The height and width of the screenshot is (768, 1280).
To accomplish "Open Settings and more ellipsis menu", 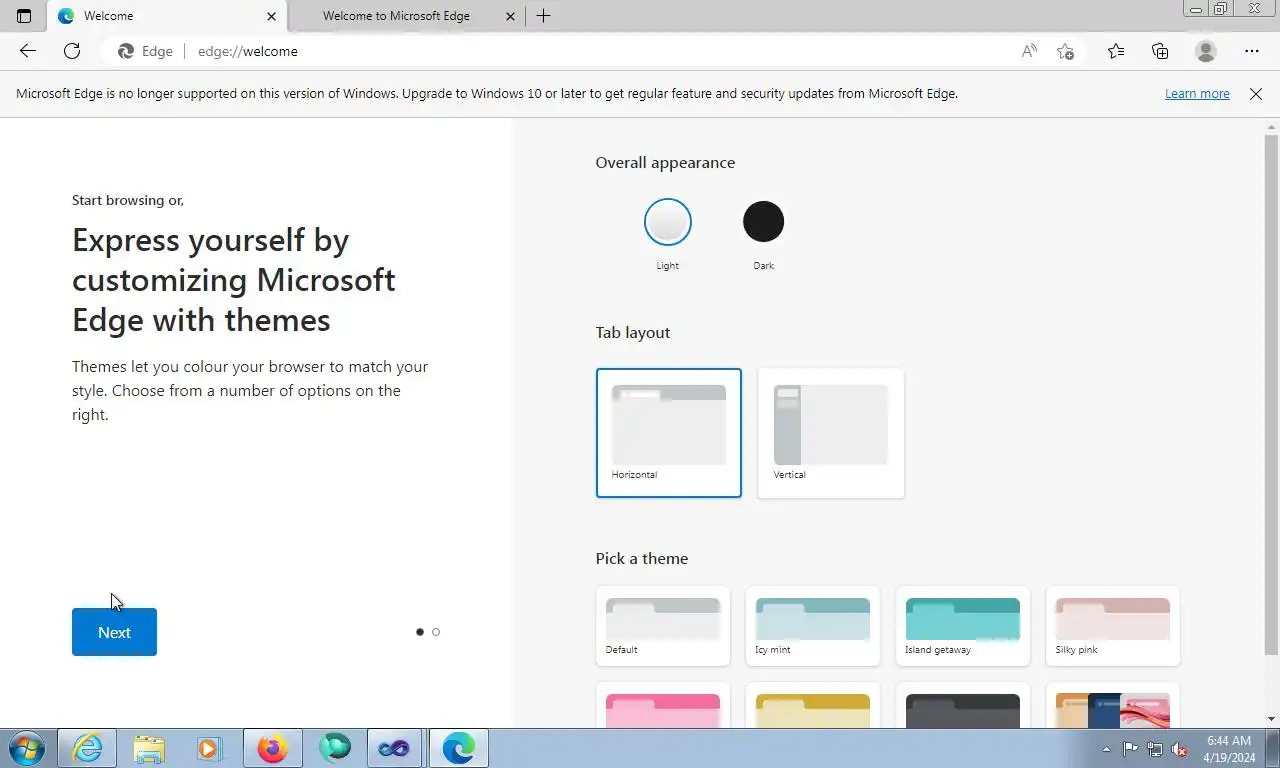I will click(1252, 51).
